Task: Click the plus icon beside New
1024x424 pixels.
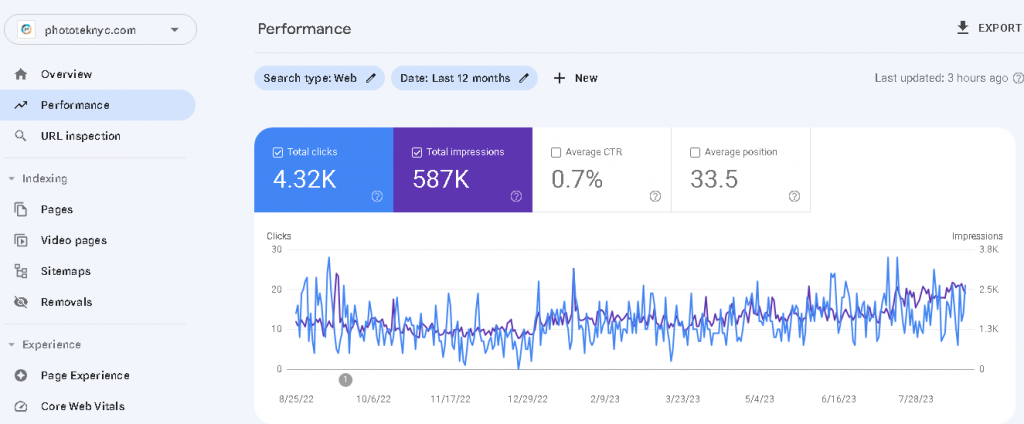Action: click(559, 78)
